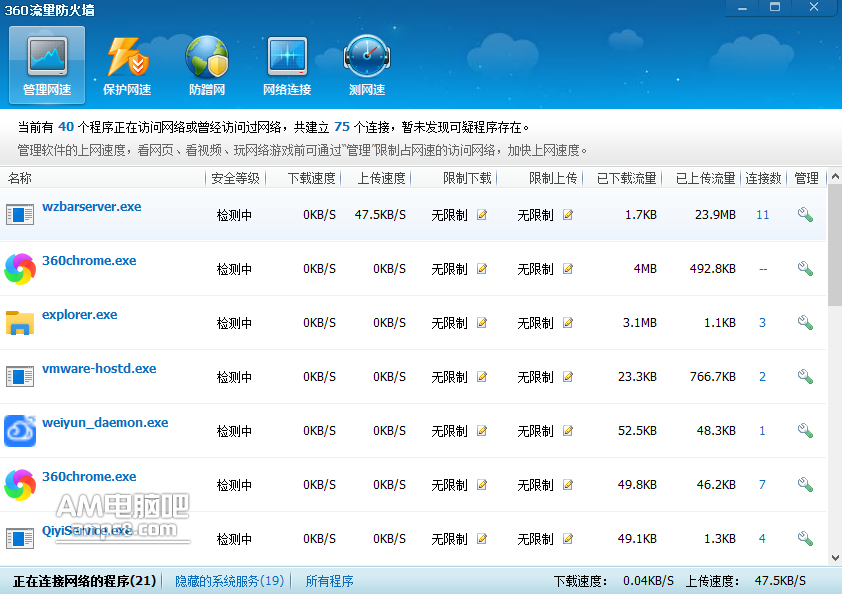Screen dimensions: 842x594
Task: Edit download limit for weiyun_daemon.exe
Action: click(x=482, y=431)
